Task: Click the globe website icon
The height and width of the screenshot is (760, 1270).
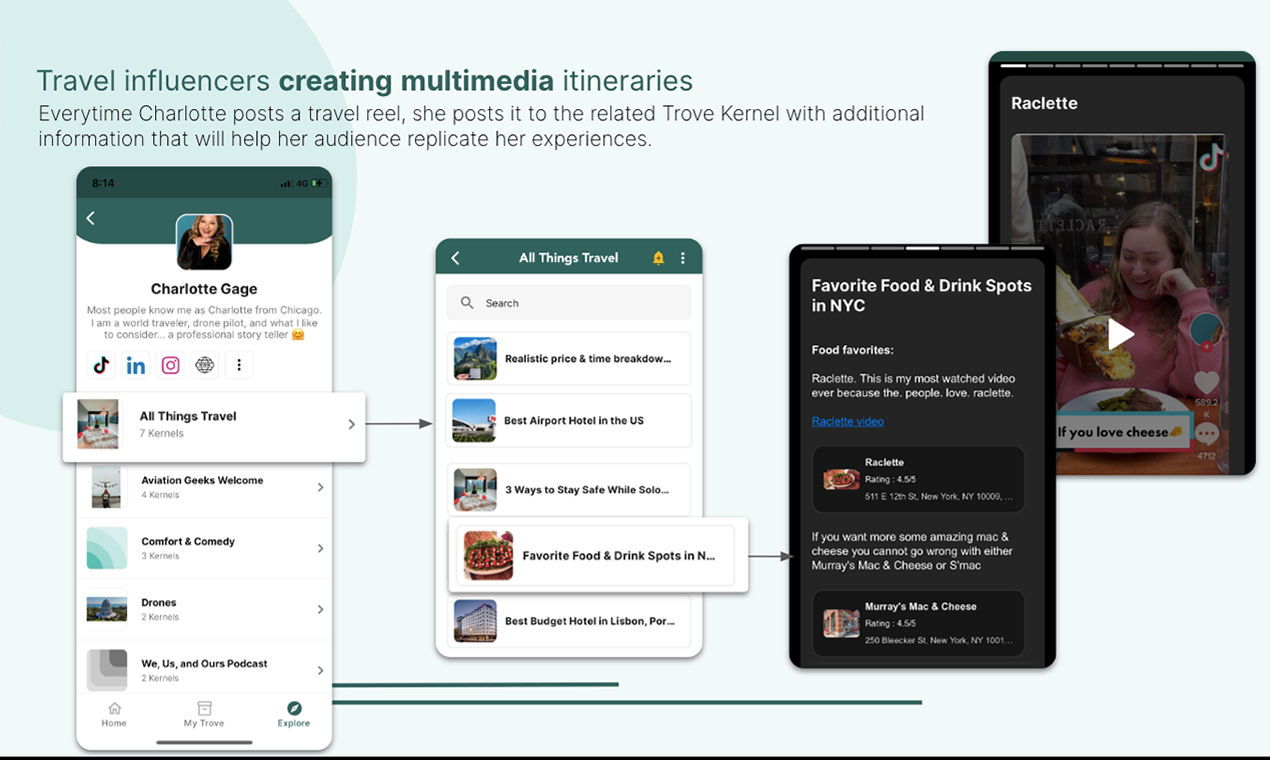Action: point(205,365)
